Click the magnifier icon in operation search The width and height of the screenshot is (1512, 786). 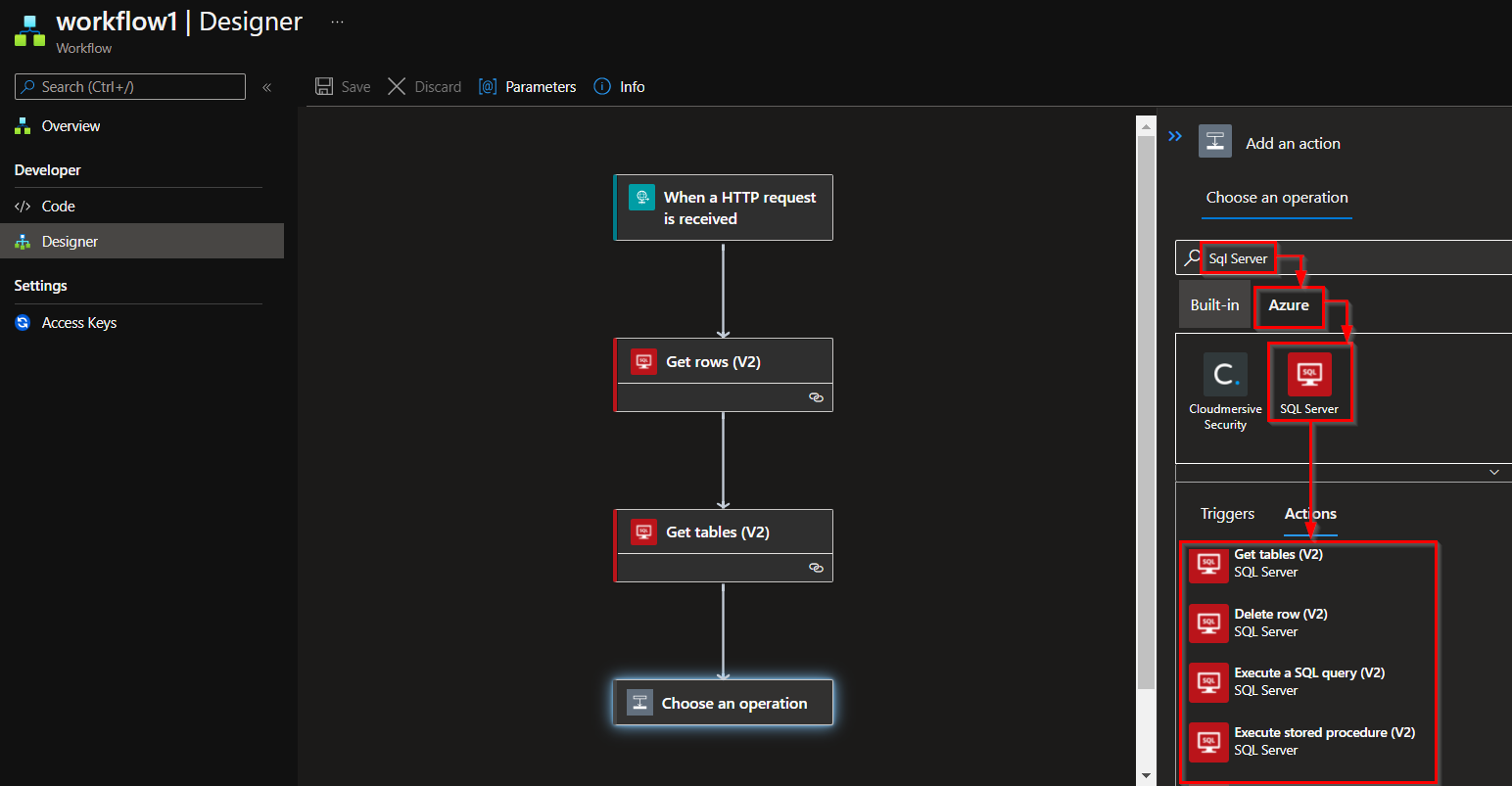pyautogui.click(x=1192, y=257)
